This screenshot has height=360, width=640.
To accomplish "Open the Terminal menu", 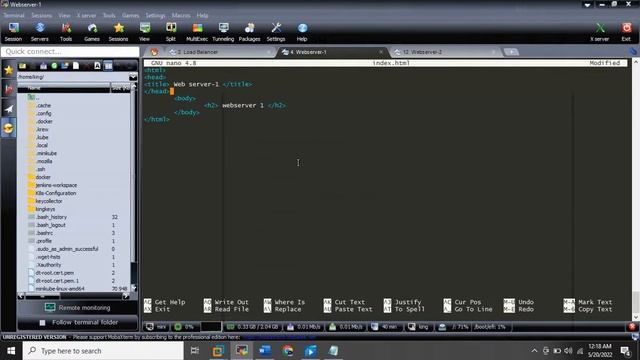I will (14, 15).
